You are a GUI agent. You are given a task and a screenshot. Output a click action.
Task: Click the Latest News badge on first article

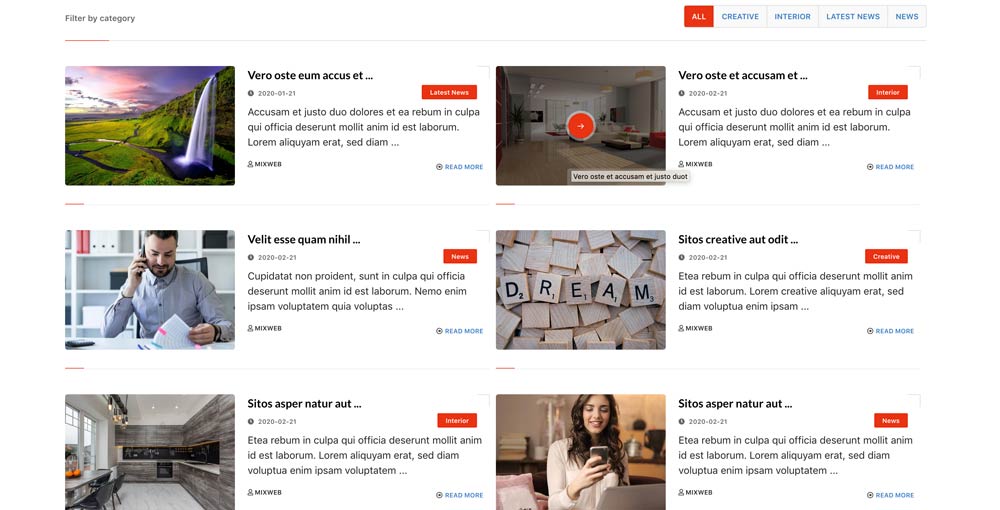[449, 92]
